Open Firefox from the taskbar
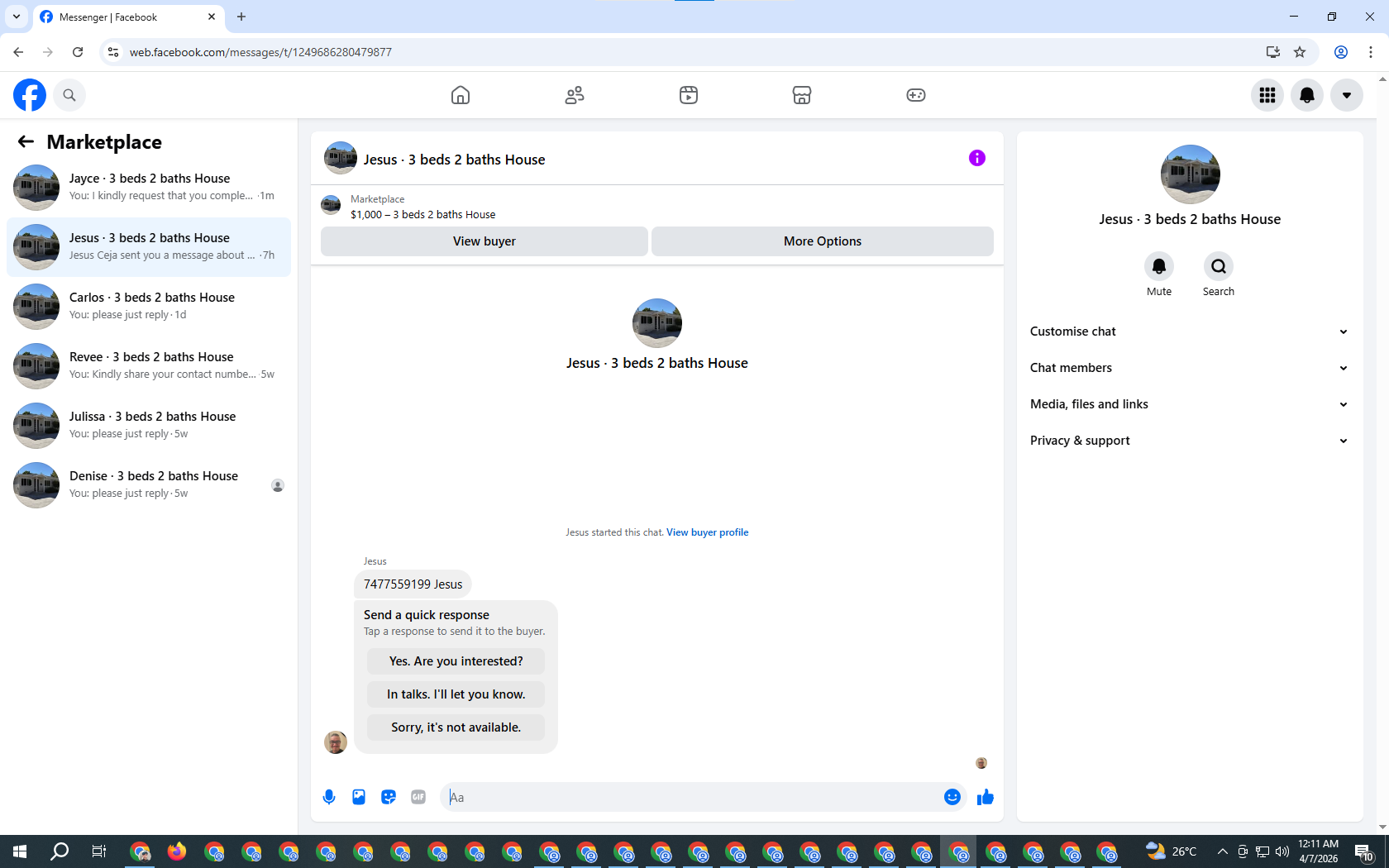This screenshot has height=868, width=1389. pos(177,851)
